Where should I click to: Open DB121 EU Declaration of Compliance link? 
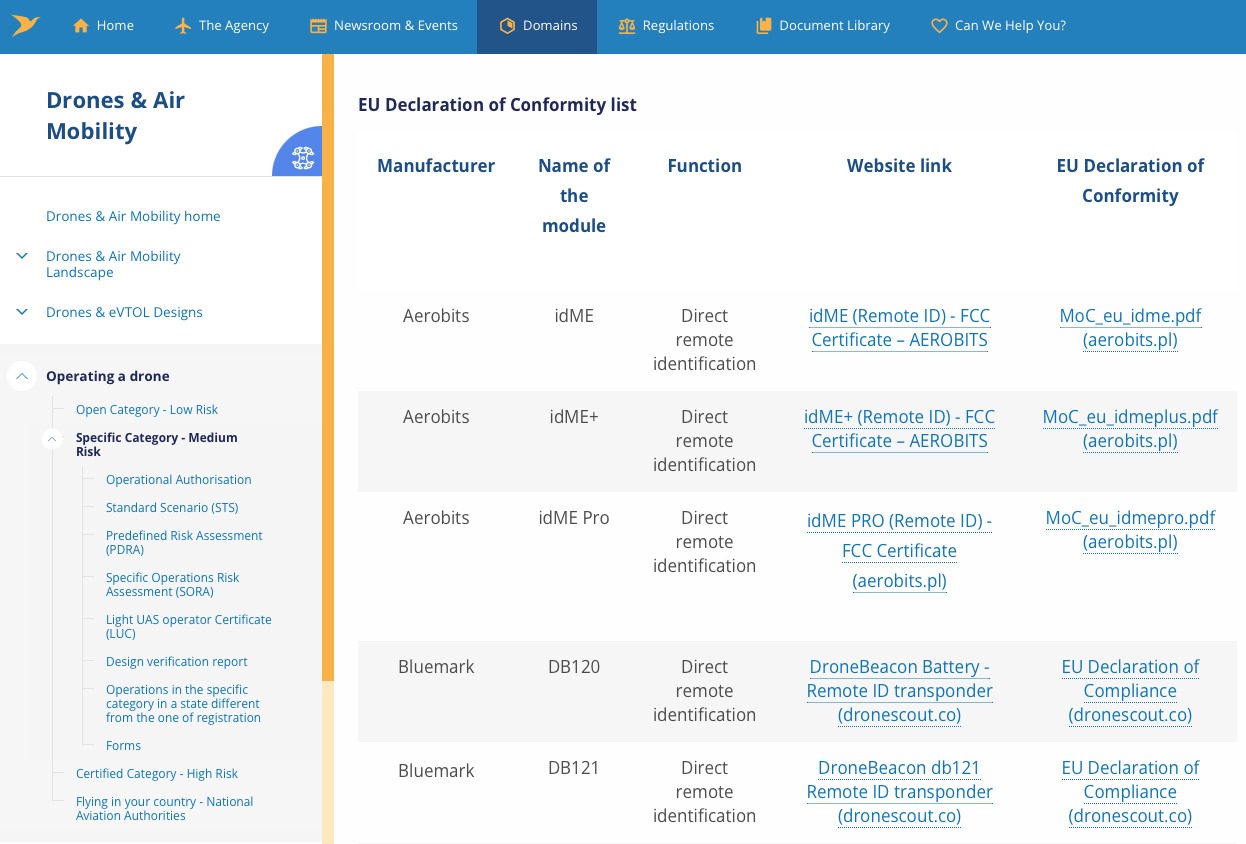tap(1130, 792)
